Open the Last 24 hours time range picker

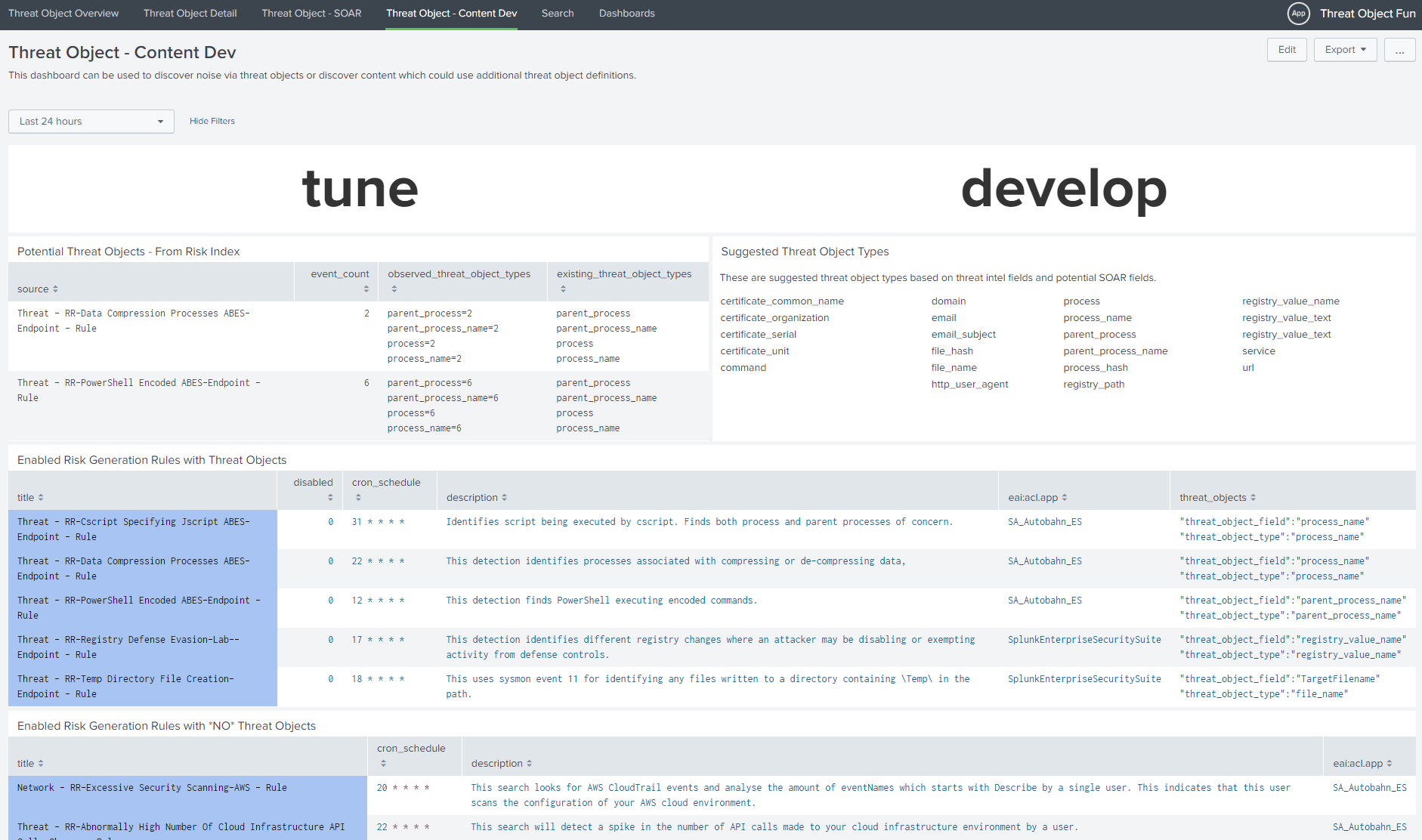point(91,122)
